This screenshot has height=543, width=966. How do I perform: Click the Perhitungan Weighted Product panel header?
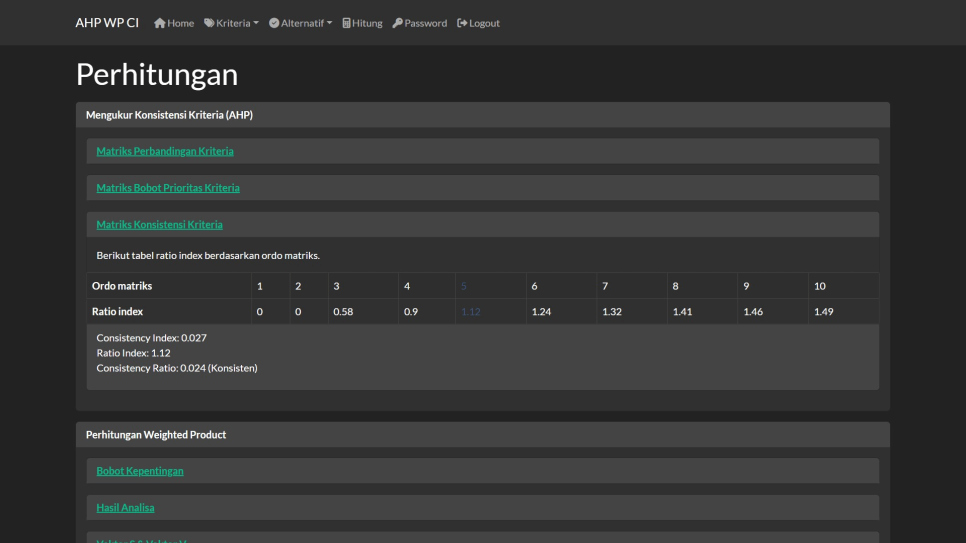pos(156,435)
